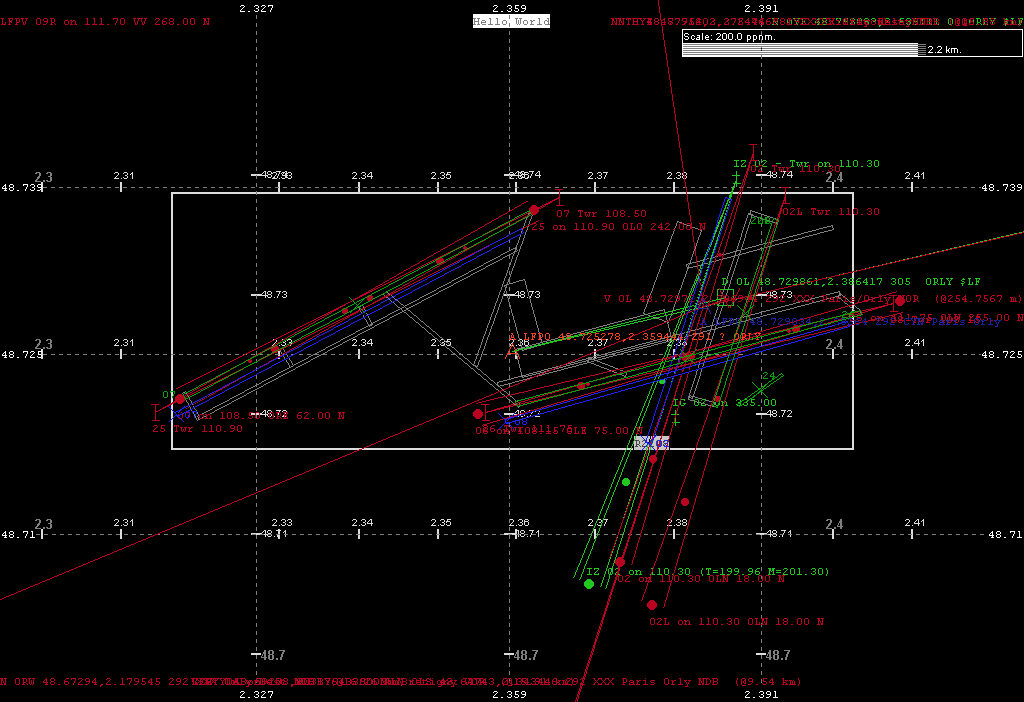Viewport: 1024px width, 702px height.
Task: Click the "IG 02 on 335.00" green label
Action: pos(724,402)
